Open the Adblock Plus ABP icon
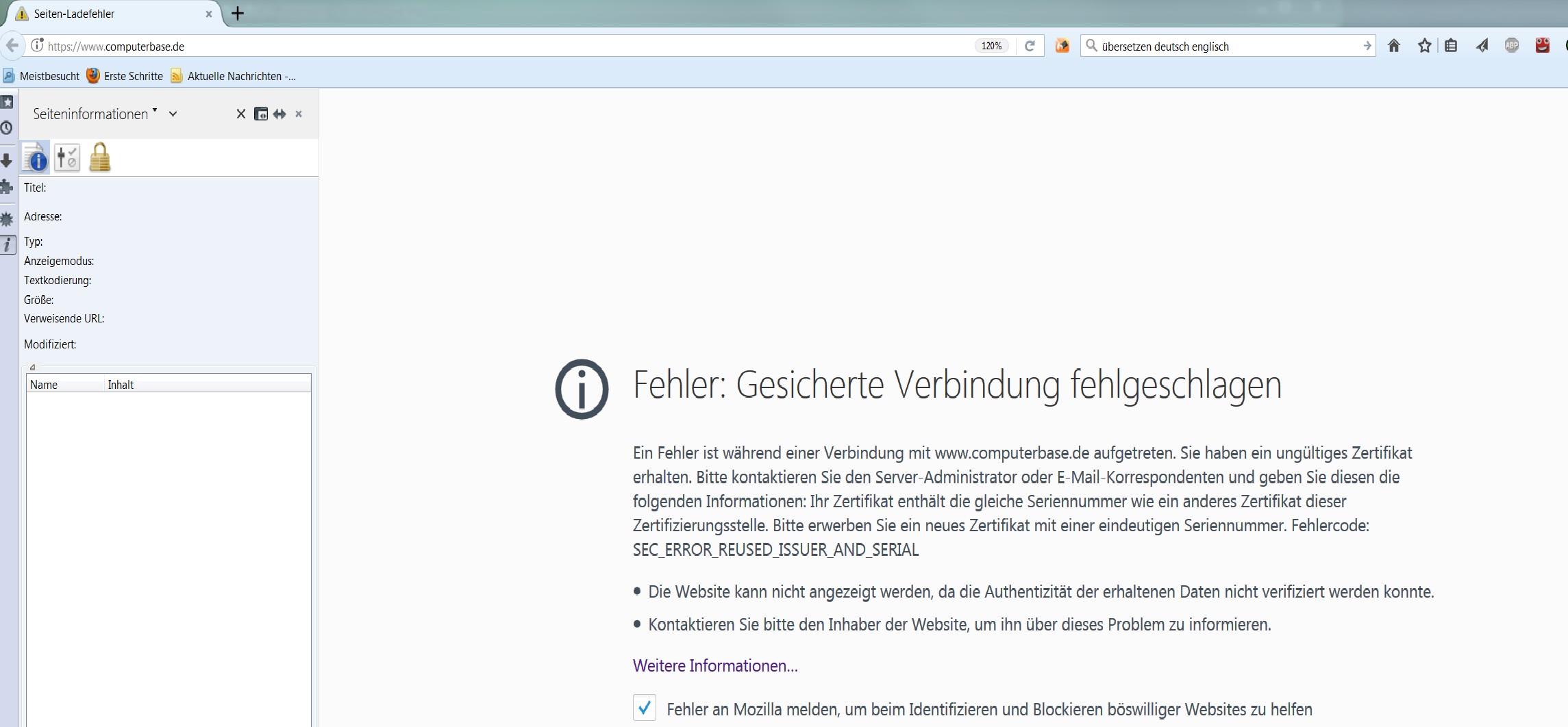 point(1512,46)
